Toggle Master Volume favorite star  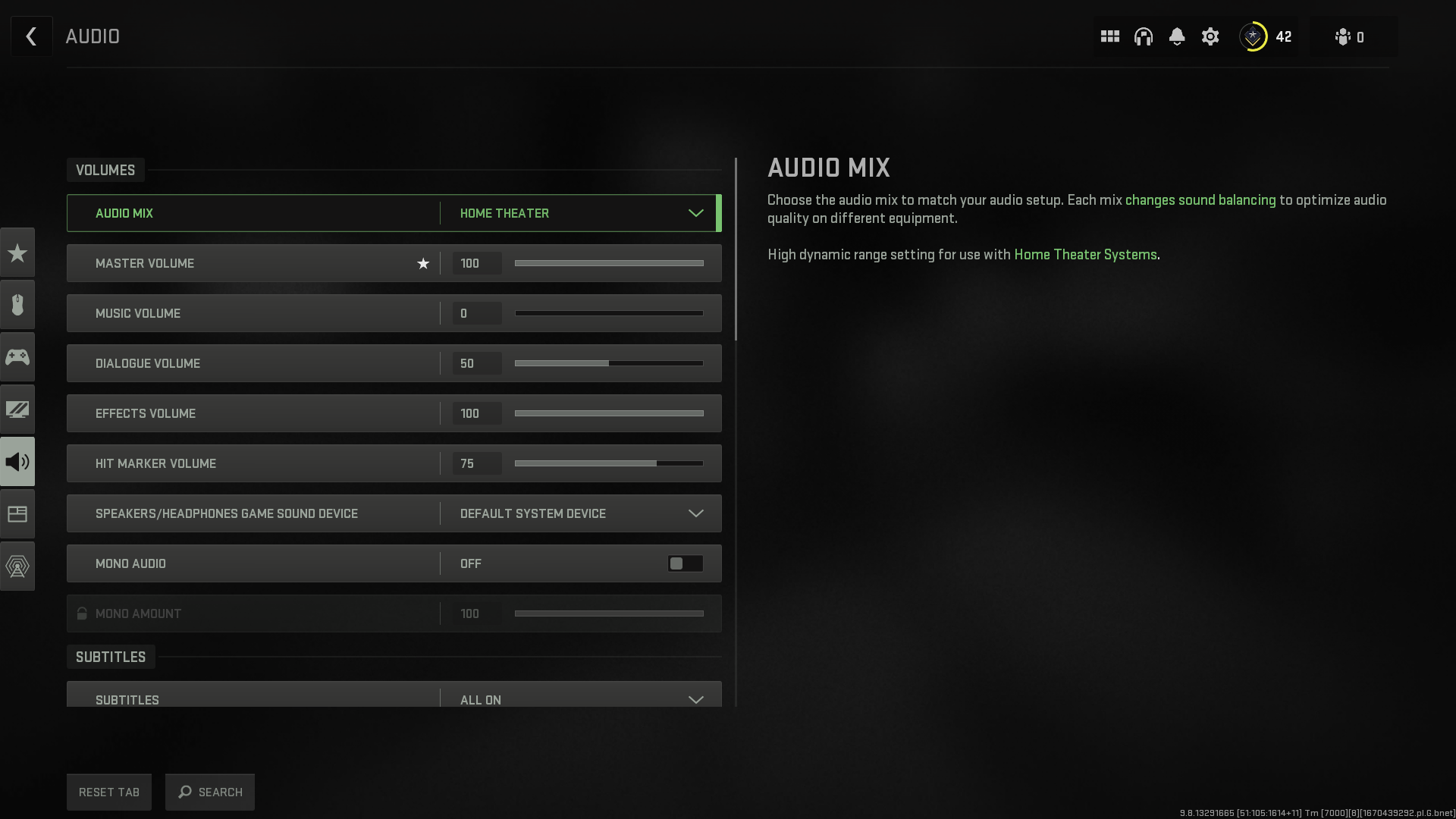click(423, 264)
